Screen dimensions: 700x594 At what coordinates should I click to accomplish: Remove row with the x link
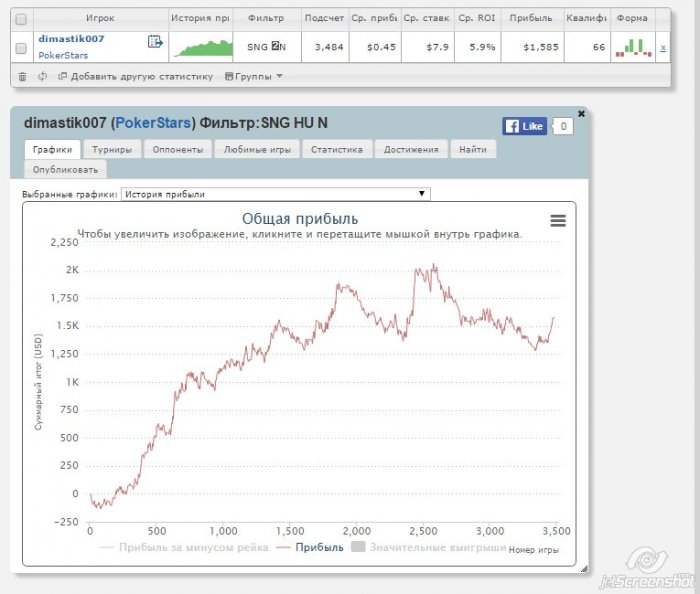click(663, 48)
